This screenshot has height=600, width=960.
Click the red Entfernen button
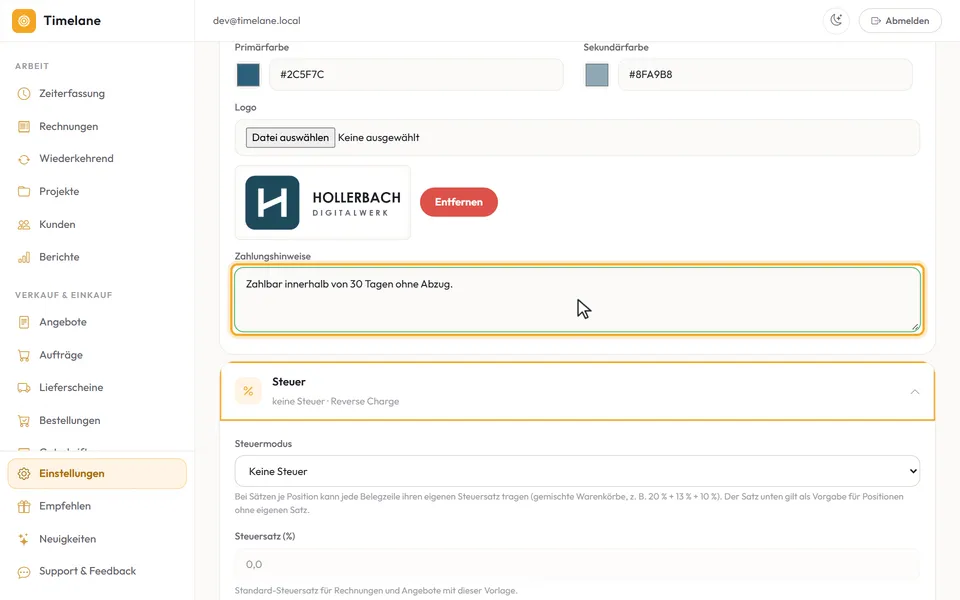[x=459, y=202]
